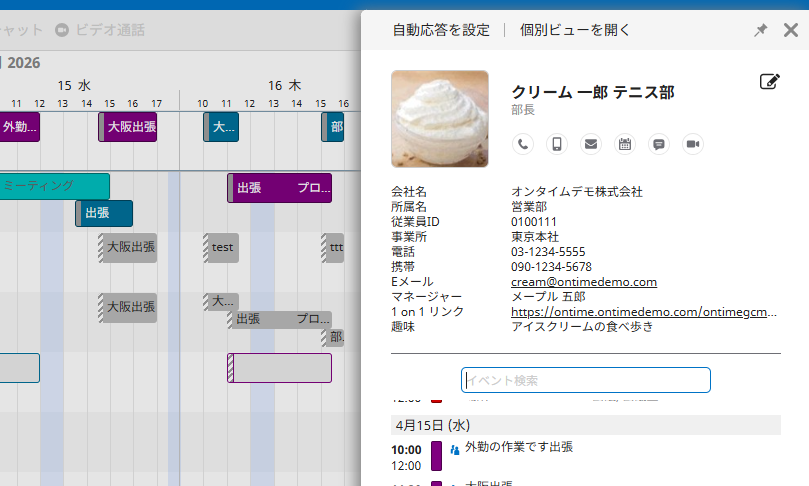Click the イベント検索 search field

click(x=586, y=380)
